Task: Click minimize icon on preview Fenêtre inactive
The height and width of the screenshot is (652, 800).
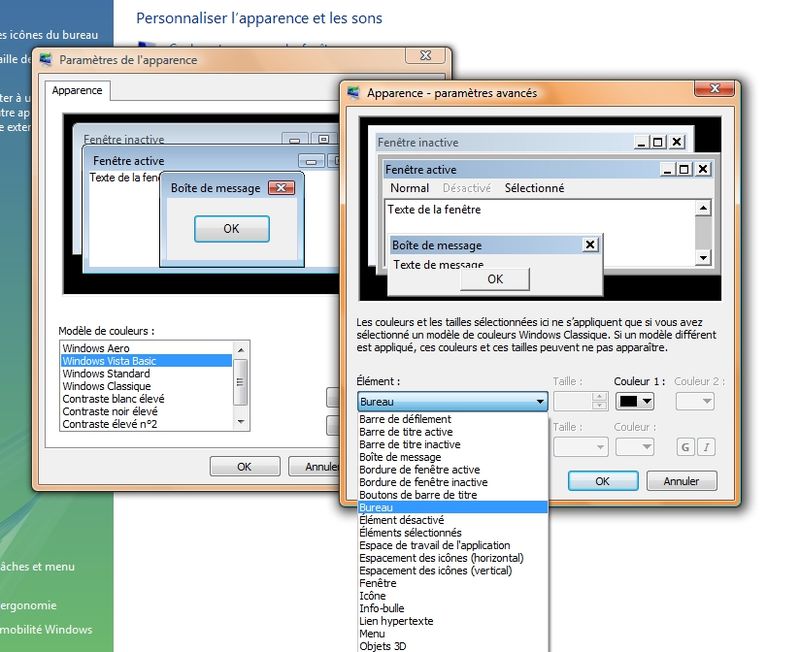Action: [640, 142]
